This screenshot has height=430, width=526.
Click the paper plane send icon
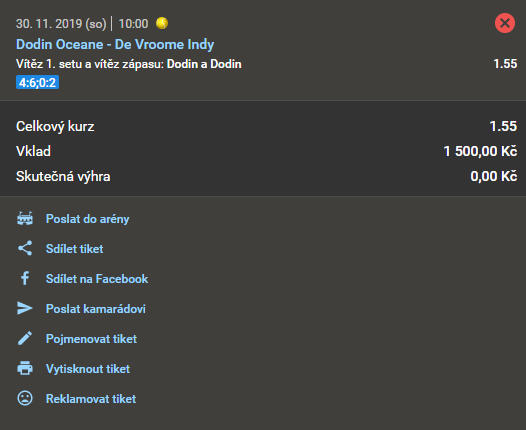click(25, 308)
